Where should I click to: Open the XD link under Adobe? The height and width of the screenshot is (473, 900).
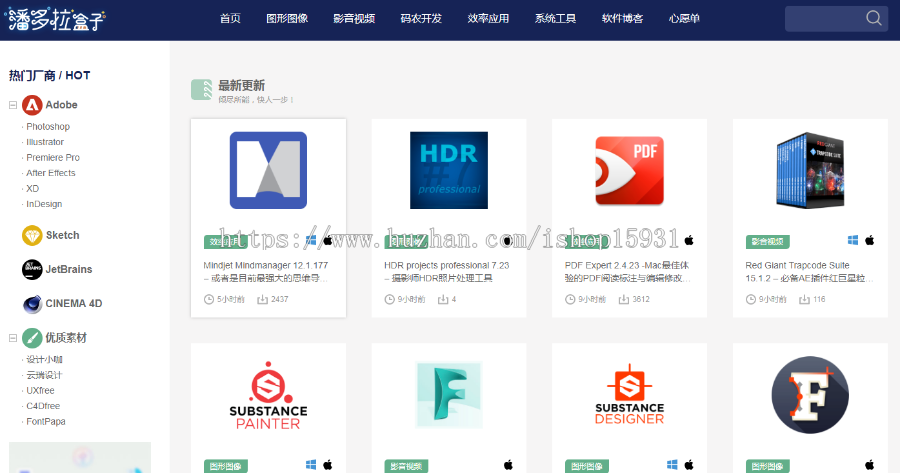(x=33, y=189)
